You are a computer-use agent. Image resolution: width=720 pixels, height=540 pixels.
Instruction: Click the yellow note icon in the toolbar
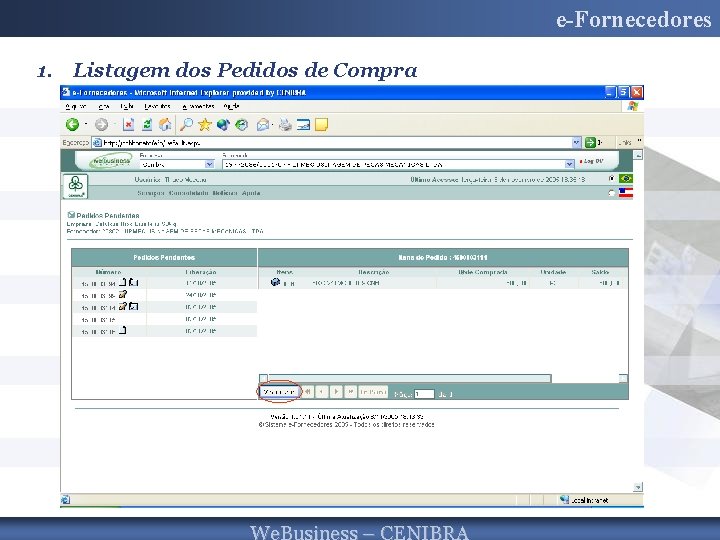click(321, 124)
